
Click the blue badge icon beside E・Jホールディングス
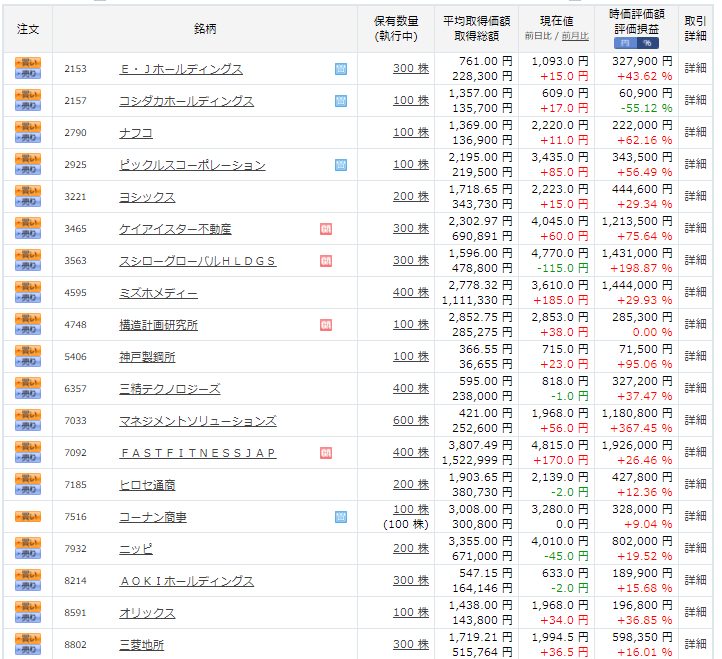click(341, 69)
